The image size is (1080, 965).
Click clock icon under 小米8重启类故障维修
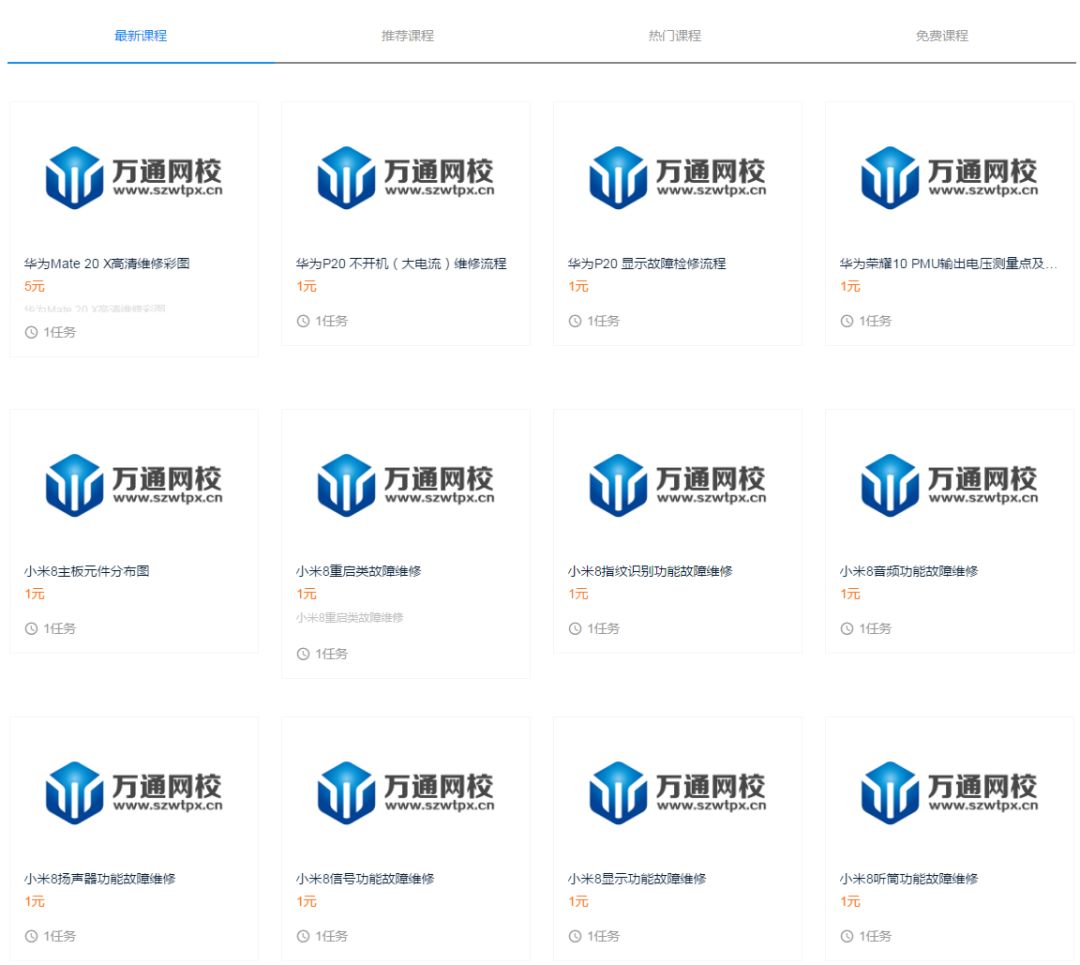303,654
